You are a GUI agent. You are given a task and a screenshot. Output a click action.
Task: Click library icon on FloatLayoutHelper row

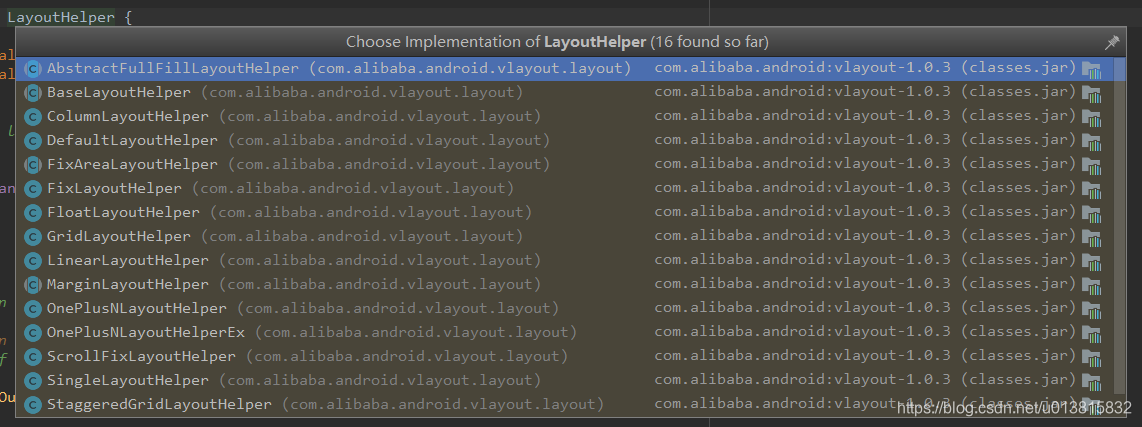pyautogui.click(x=1091, y=214)
